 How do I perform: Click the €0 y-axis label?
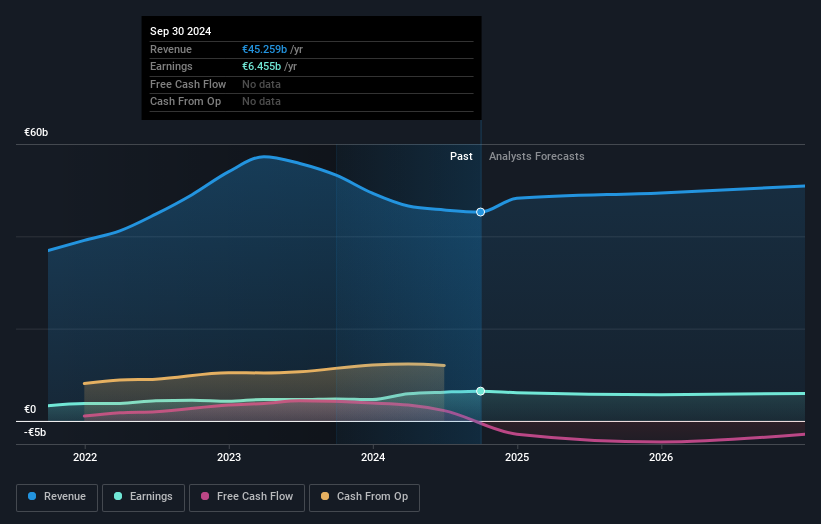click(x=30, y=409)
